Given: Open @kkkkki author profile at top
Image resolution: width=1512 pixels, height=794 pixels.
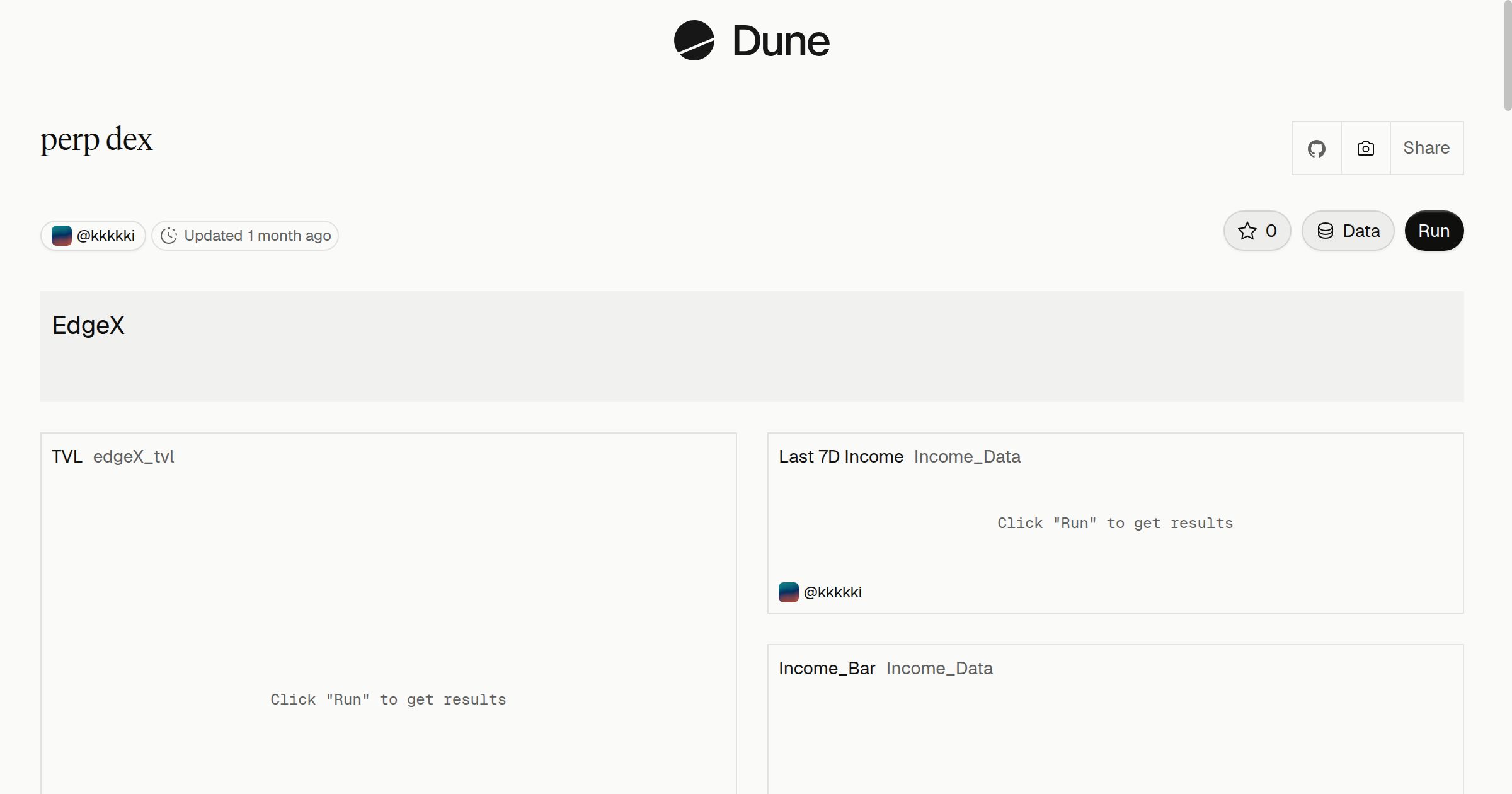Looking at the screenshot, I should tap(93, 236).
